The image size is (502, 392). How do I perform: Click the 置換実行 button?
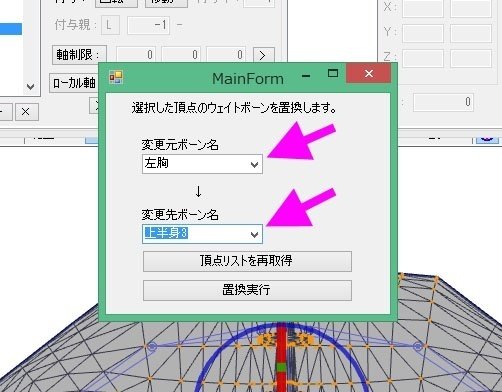[247, 290]
